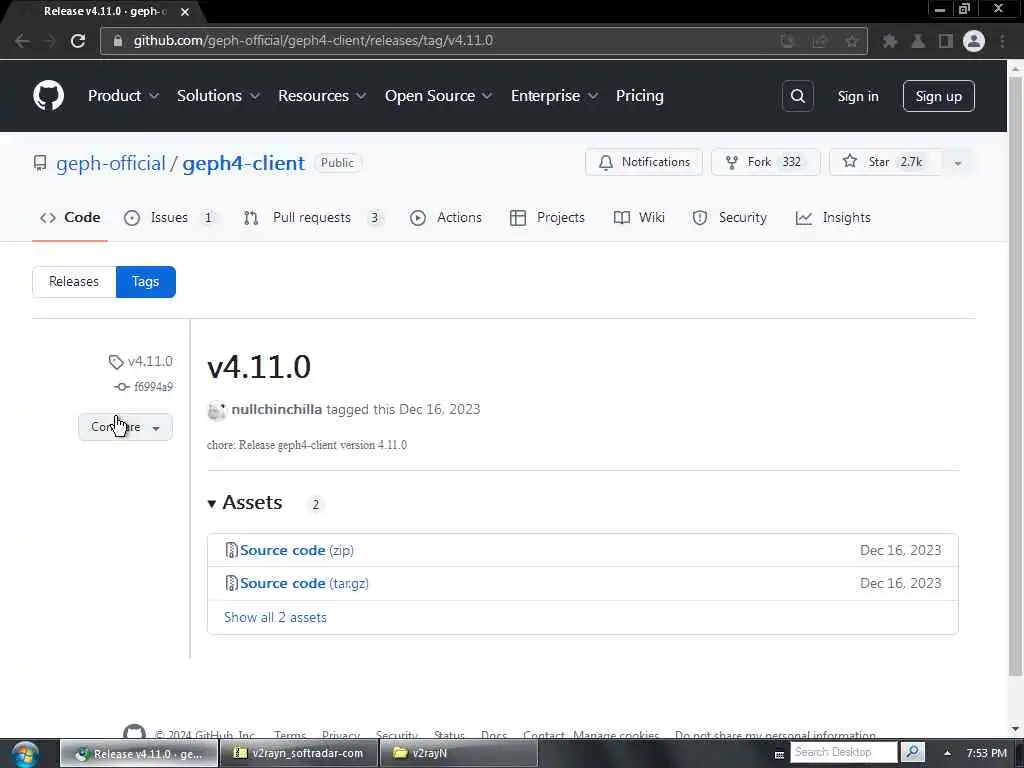The width and height of the screenshot is (1024, 768).
Task: Switch to the Code tab
Action: point(70,217)
